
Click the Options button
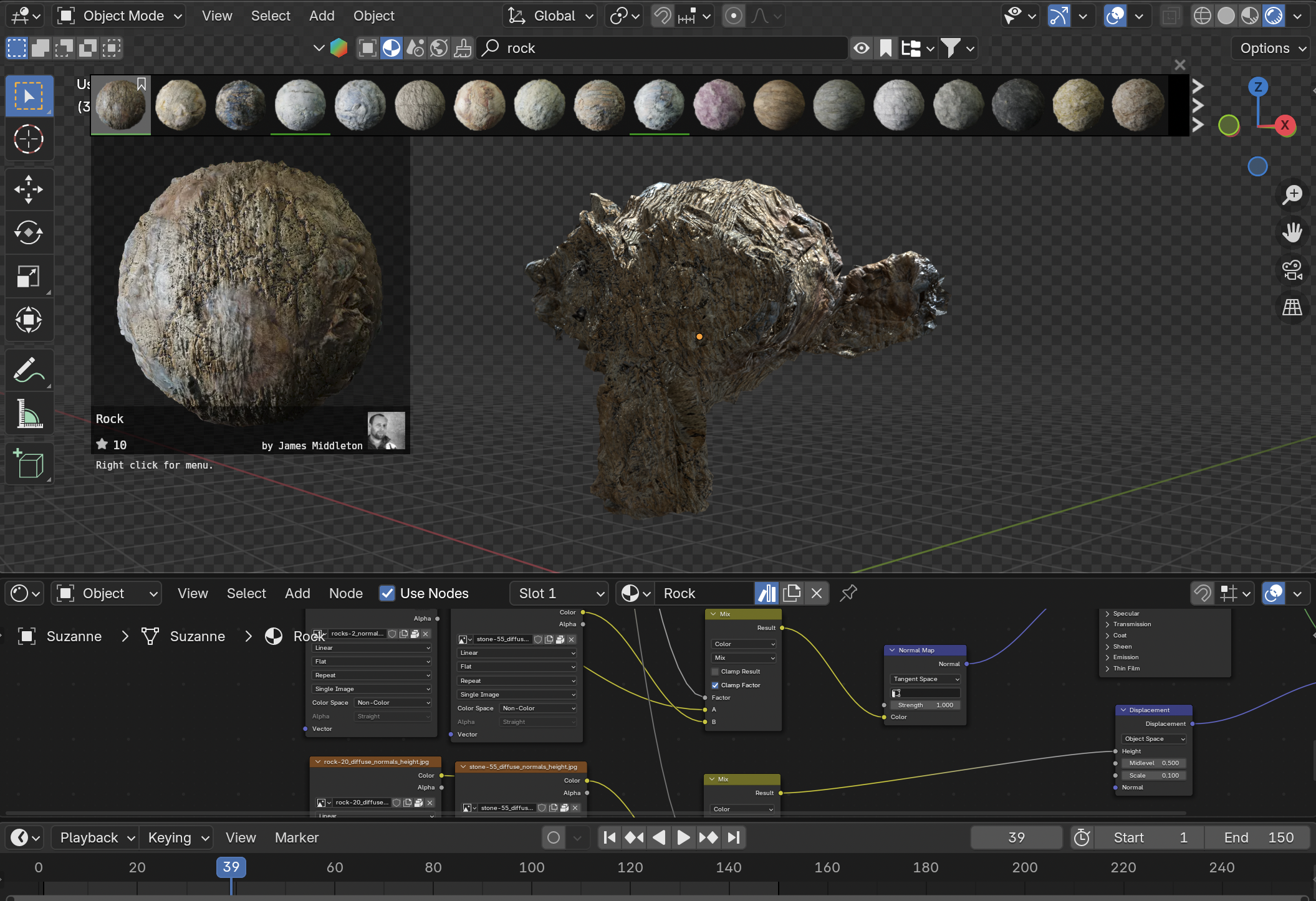pyautogui.click(x=1272, y=48)
